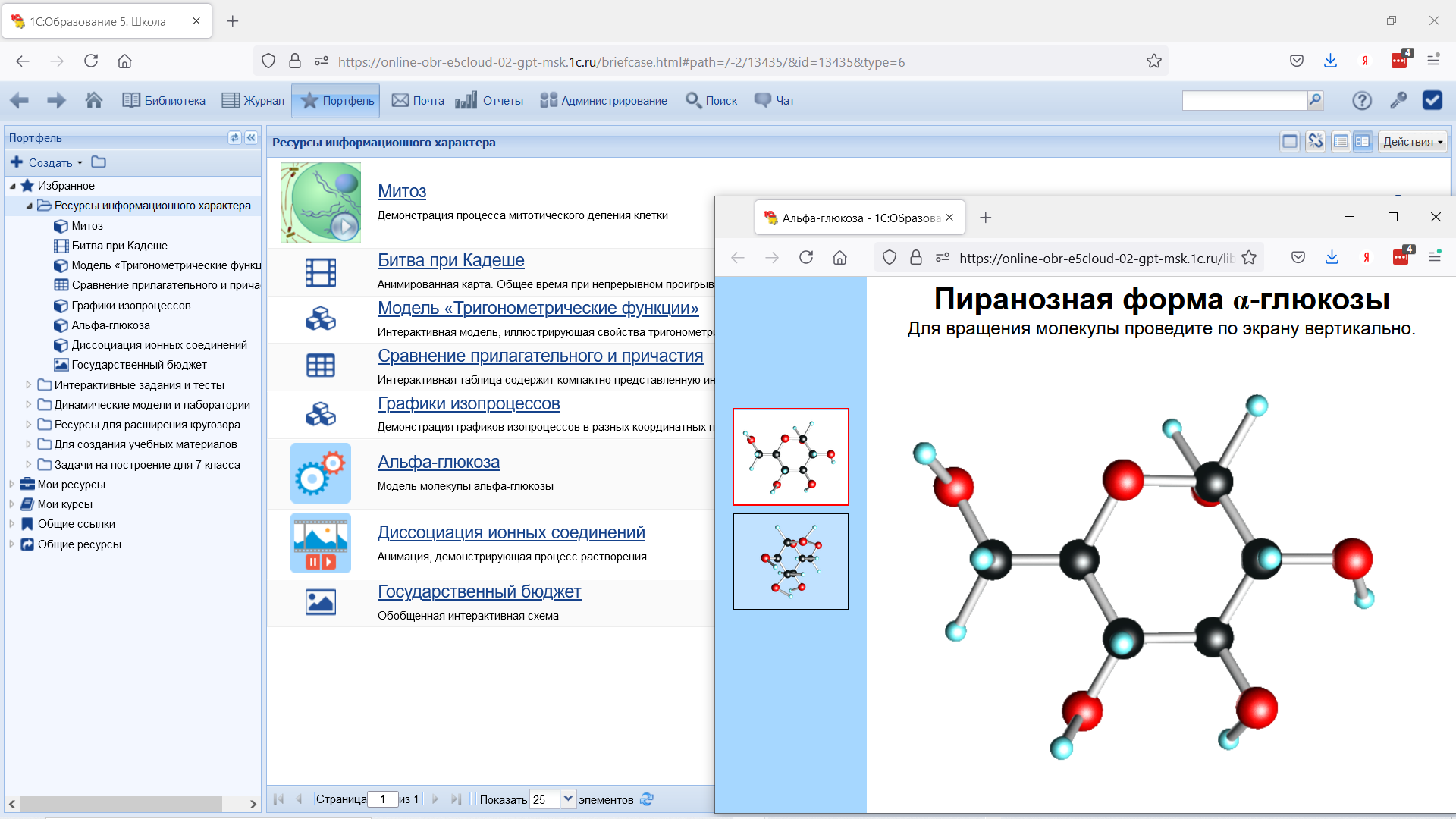
Task: Select Общие ресурсы tree item
Action: click(x=79, y=544)
